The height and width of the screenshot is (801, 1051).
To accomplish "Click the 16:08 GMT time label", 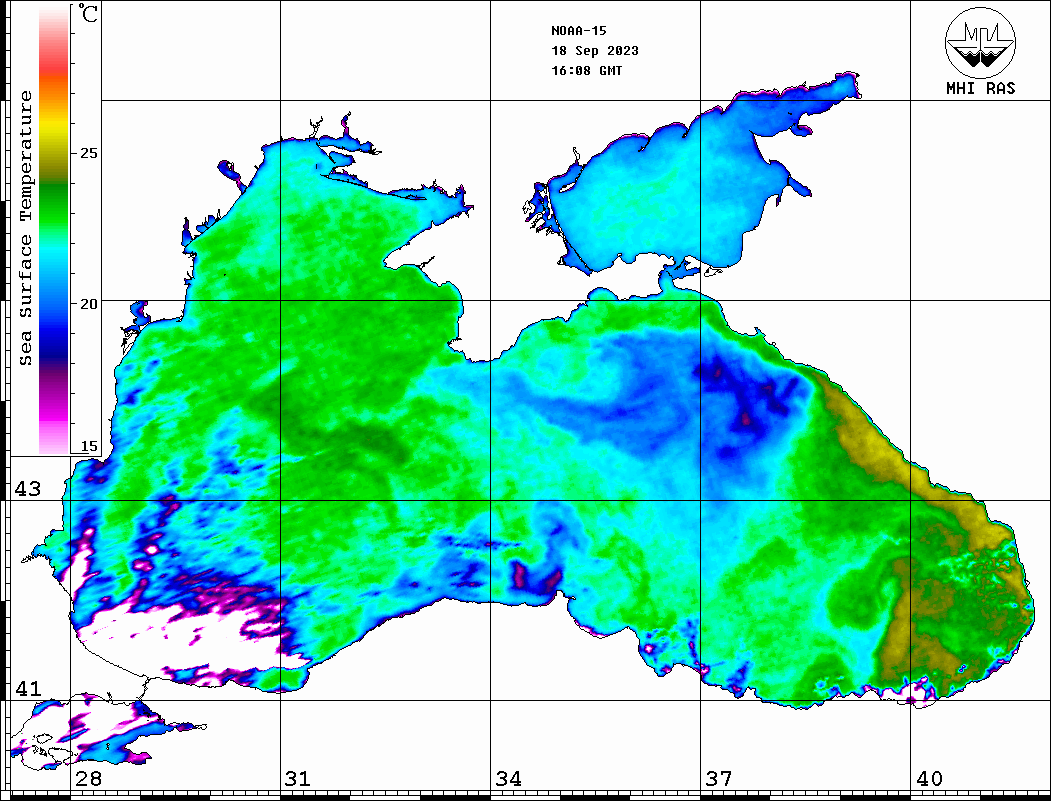I will pos(586,70).
